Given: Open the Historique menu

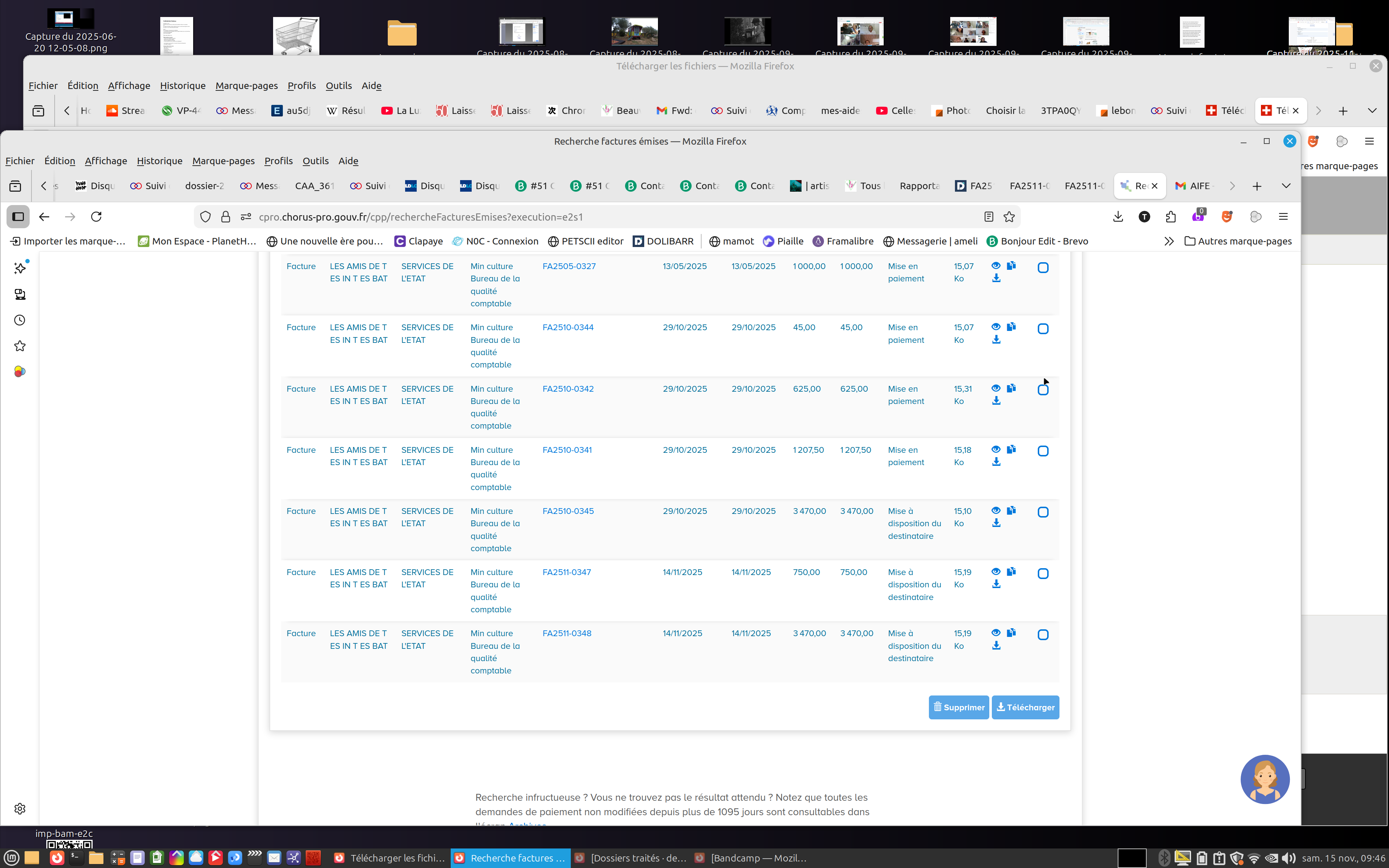Looking at the screenshot, I should [x=159, y=161].
